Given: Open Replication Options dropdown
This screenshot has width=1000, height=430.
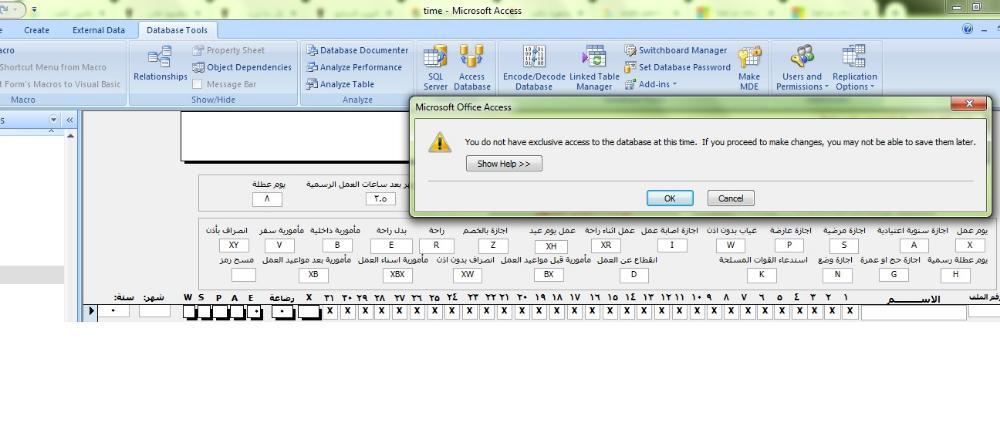Looking at the screenshot, I should coord(855,67).
